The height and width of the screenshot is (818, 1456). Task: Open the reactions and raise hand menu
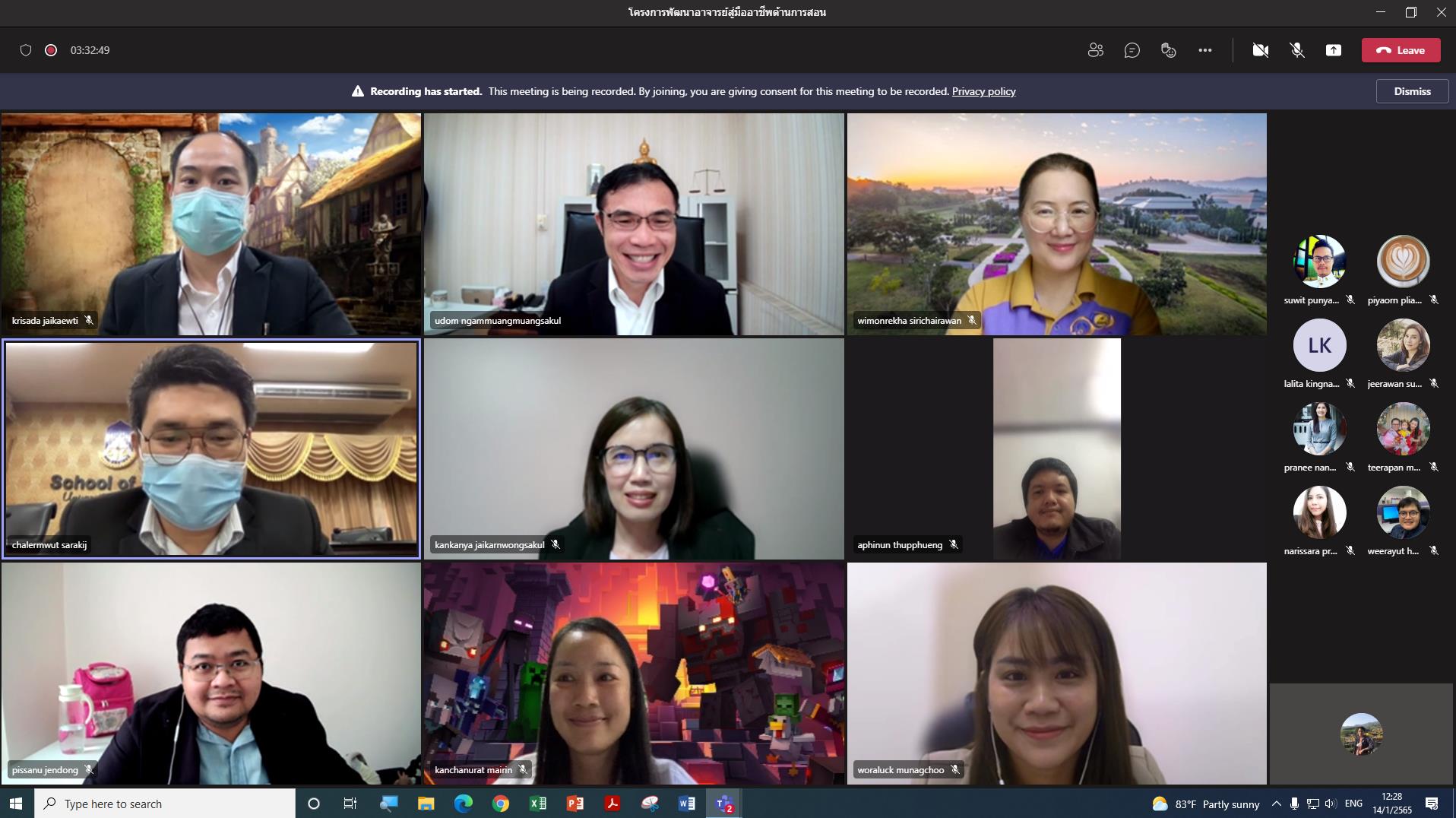pos(1168,50)
